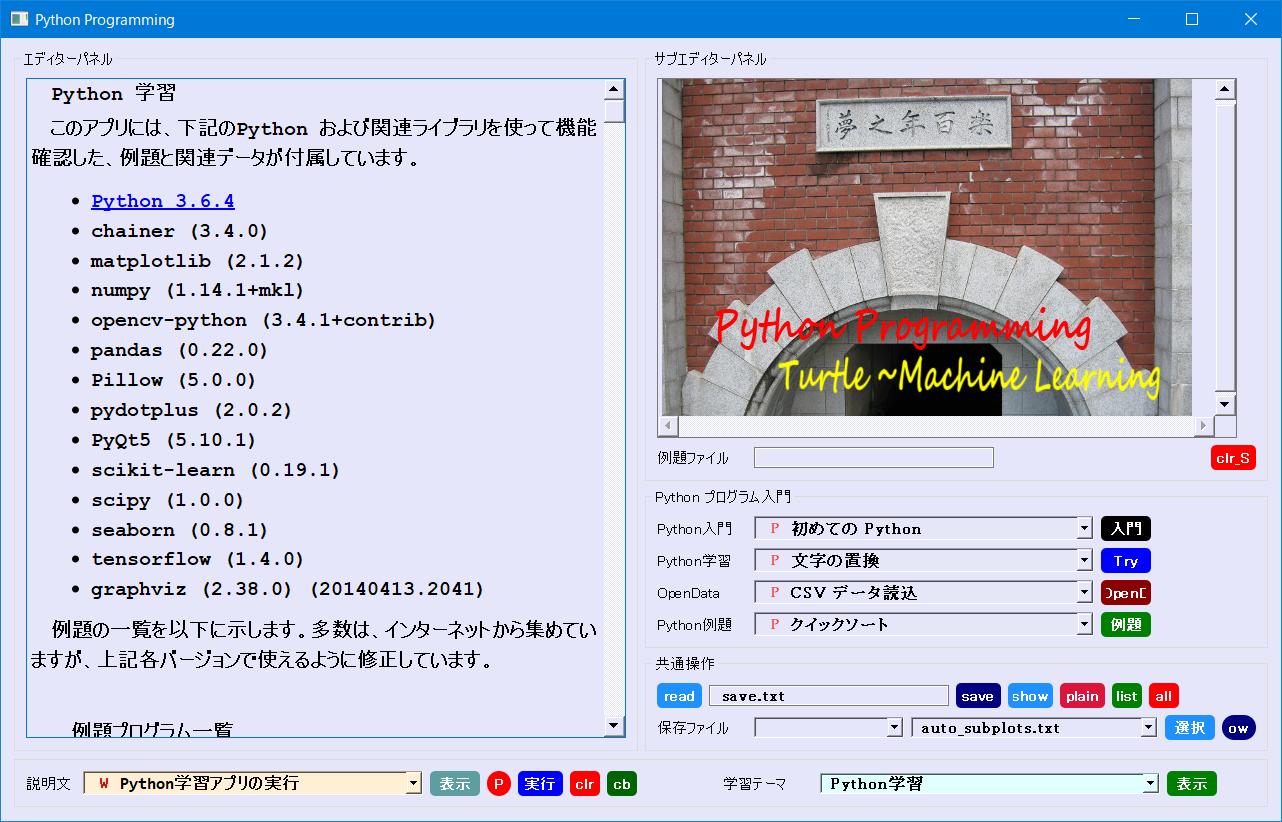Maximize the Python Programming window

pos(1192,19)
